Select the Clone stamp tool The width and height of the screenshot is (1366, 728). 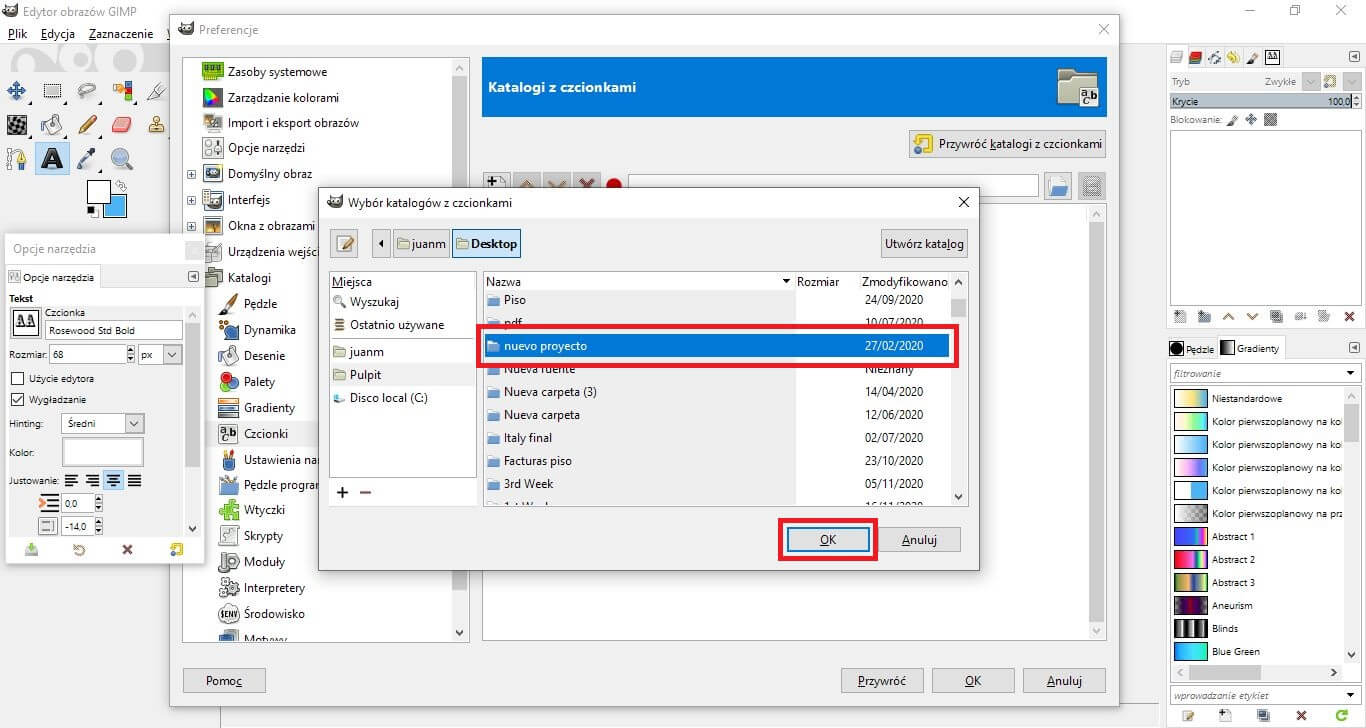coord(157,124)
